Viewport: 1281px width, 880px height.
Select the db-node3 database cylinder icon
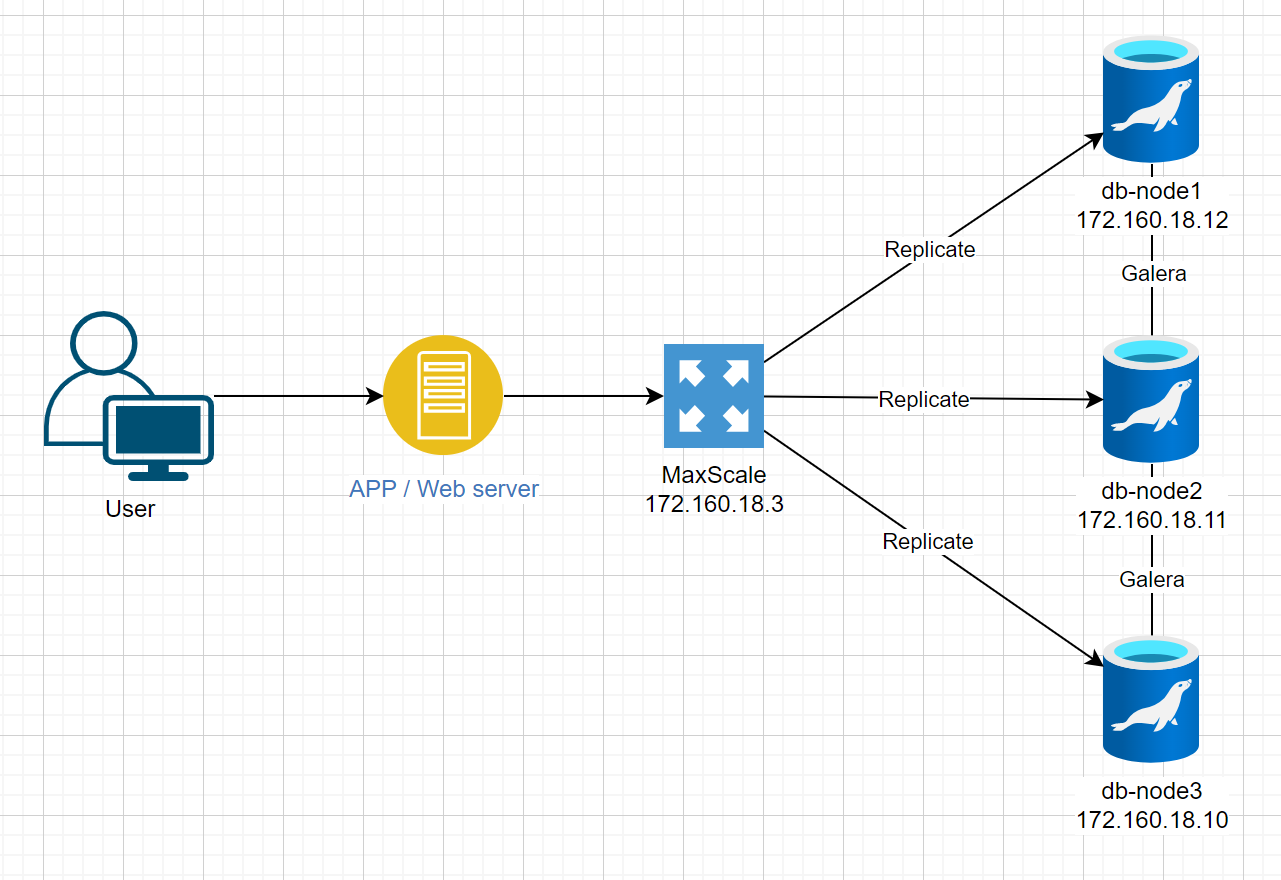1152,700
